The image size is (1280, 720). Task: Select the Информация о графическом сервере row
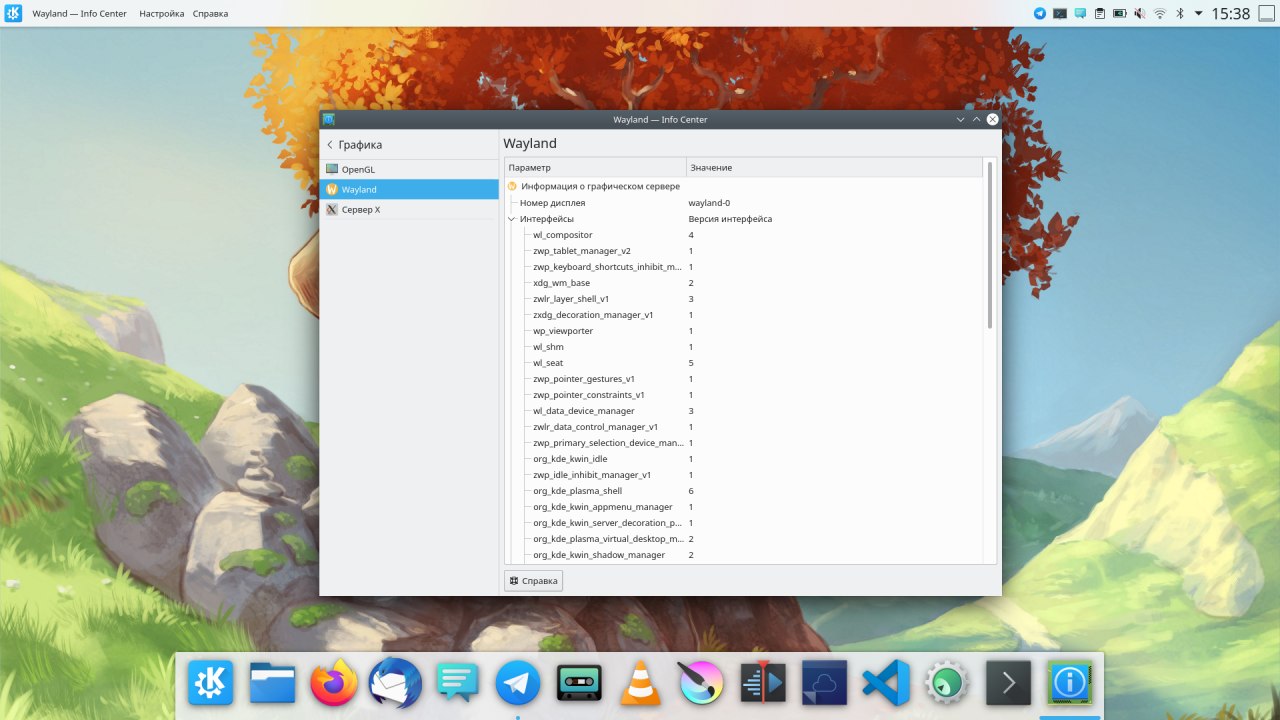(x=744, y=186)
